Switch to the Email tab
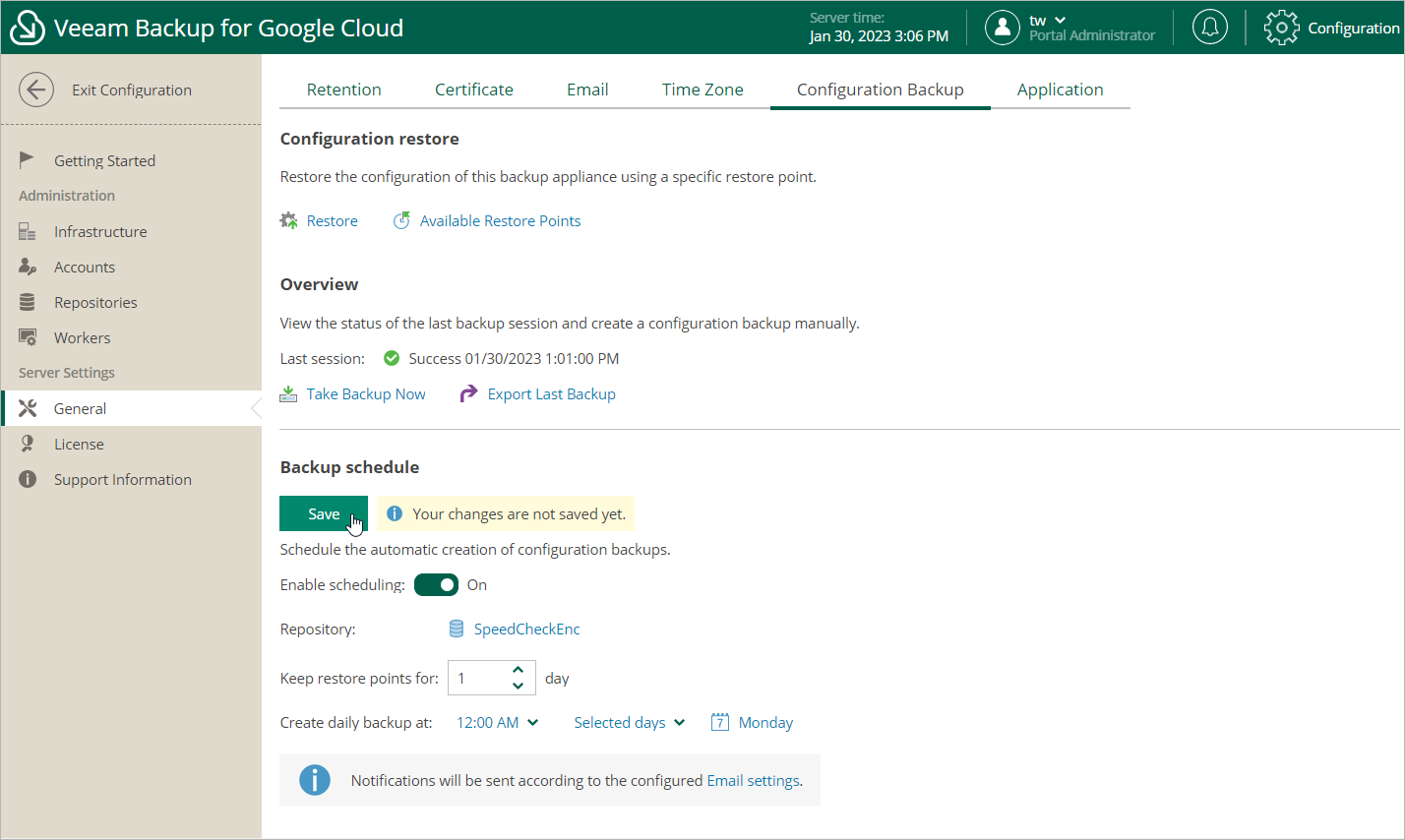1405x840 pixels. (587, 90)
